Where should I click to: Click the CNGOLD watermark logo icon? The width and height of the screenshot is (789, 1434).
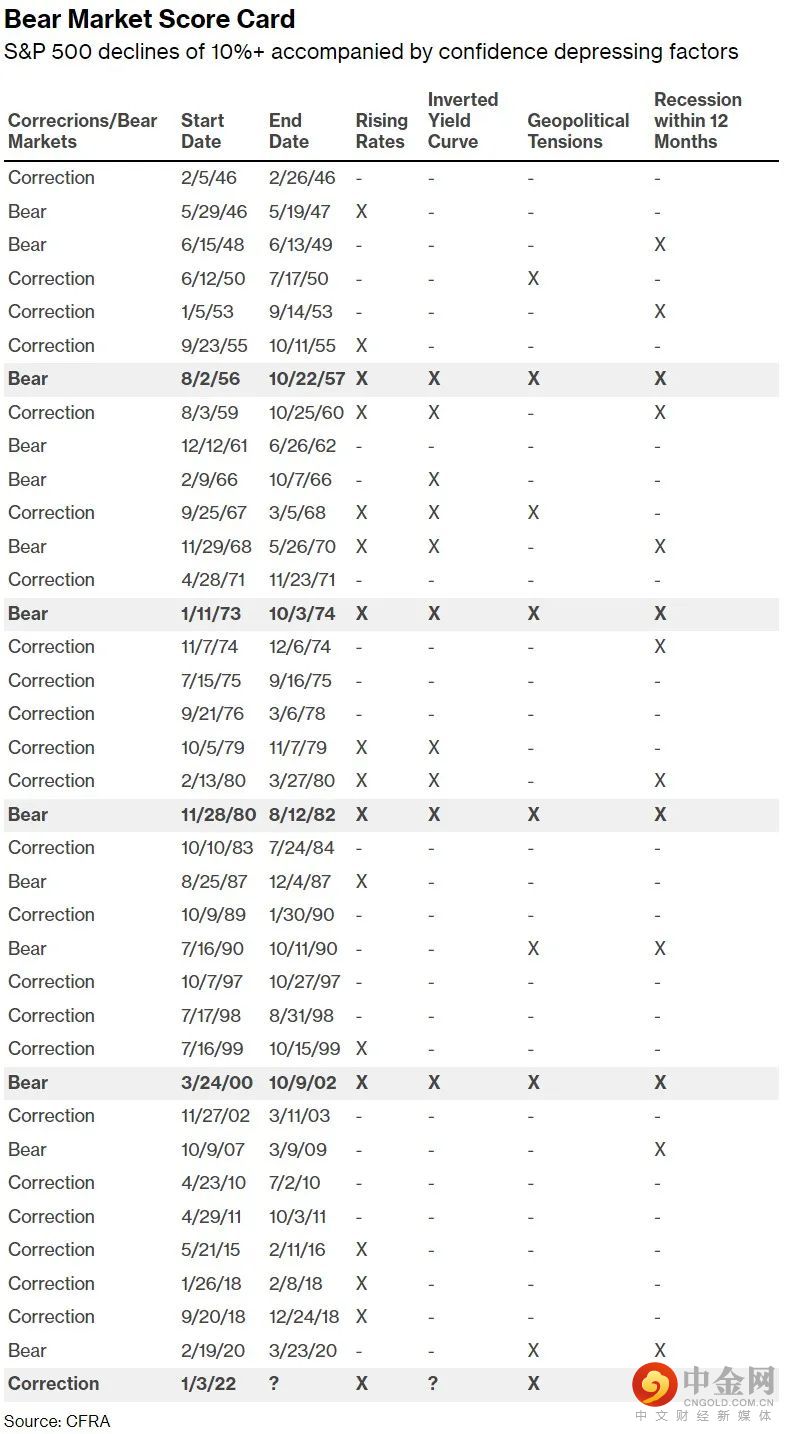(x=655, y=1385)
